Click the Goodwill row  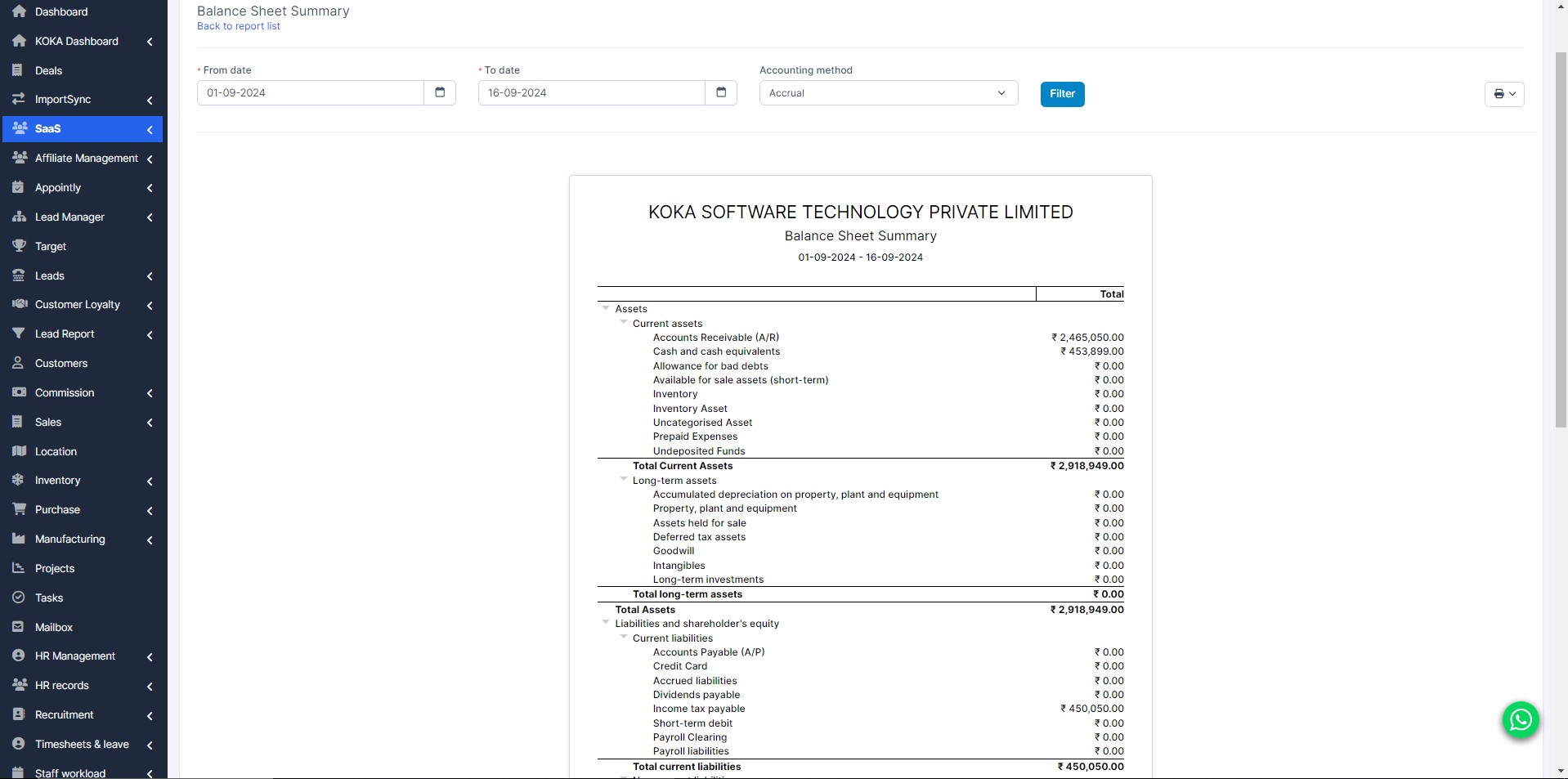click(x=861, y=551)
